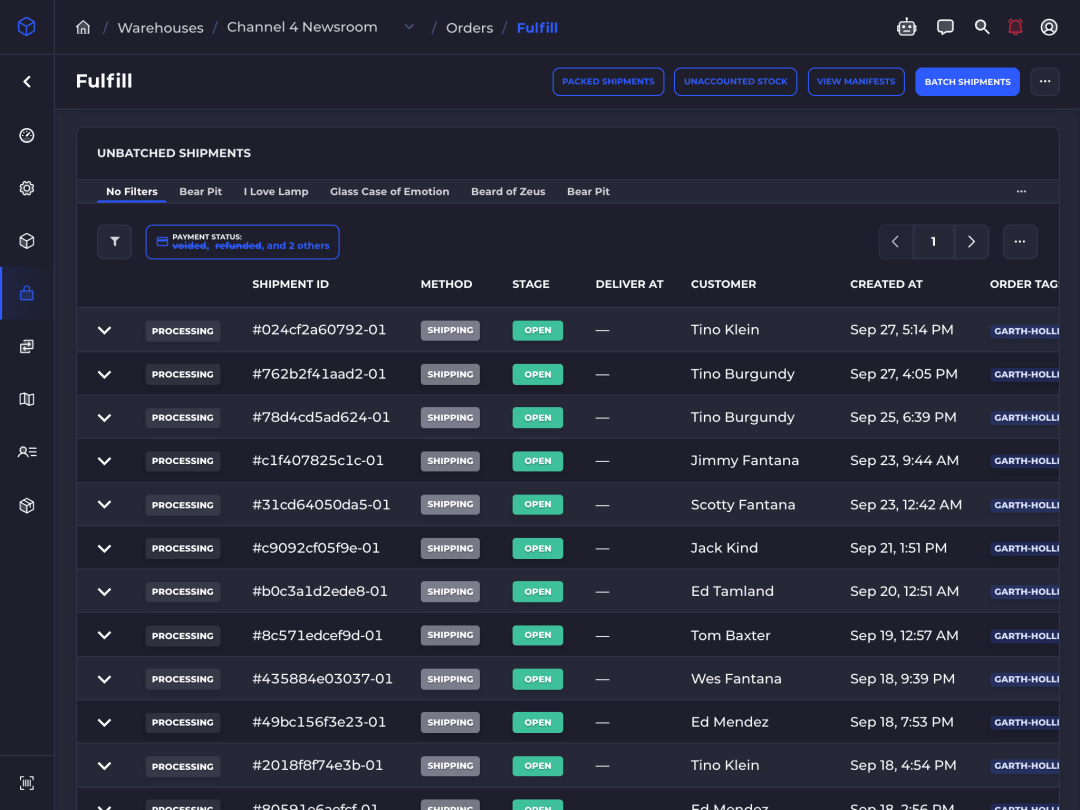The width and height of the screenshot is (1080, 810).
Task: Open the chat messages icon
Action: 945,27
